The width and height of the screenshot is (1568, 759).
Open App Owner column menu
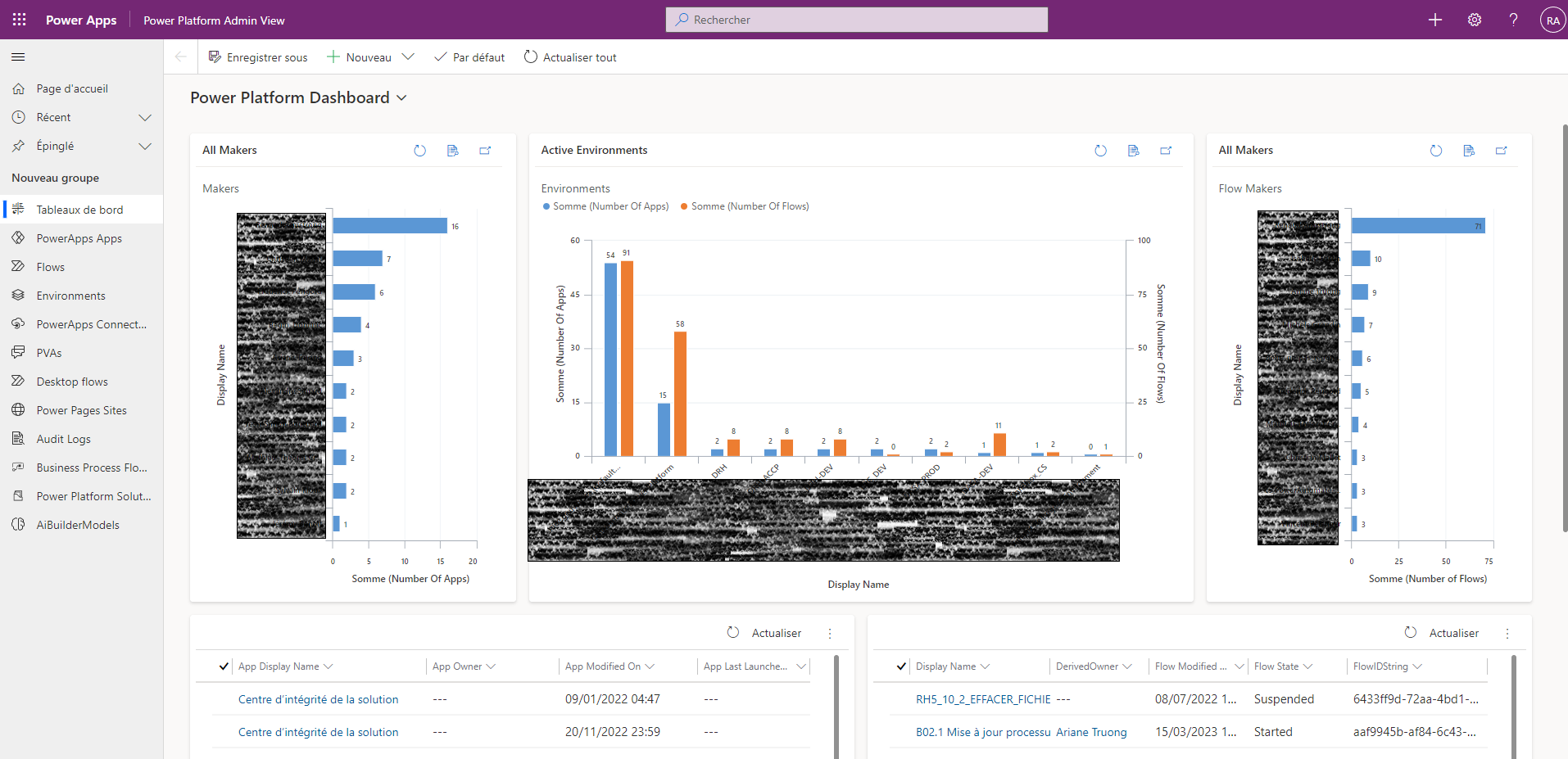pyautogui.click(x=491, y=666)
